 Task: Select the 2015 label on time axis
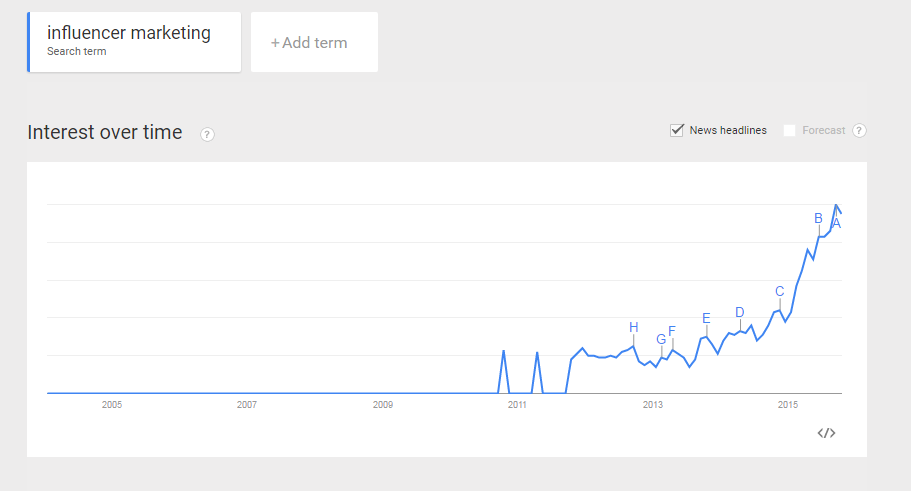(x=788, y=405)
